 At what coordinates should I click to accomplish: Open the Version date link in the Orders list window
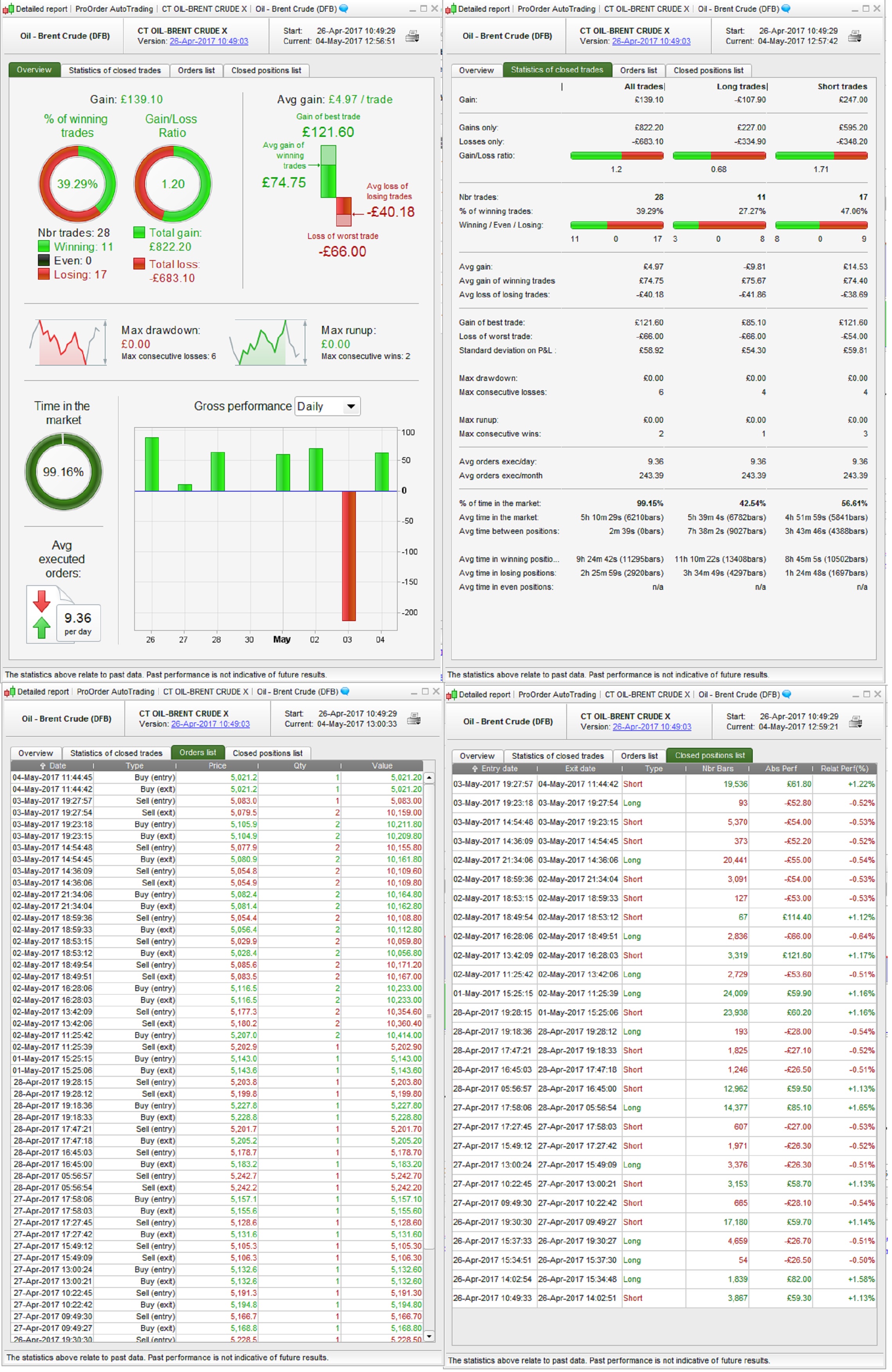(210, 724)
